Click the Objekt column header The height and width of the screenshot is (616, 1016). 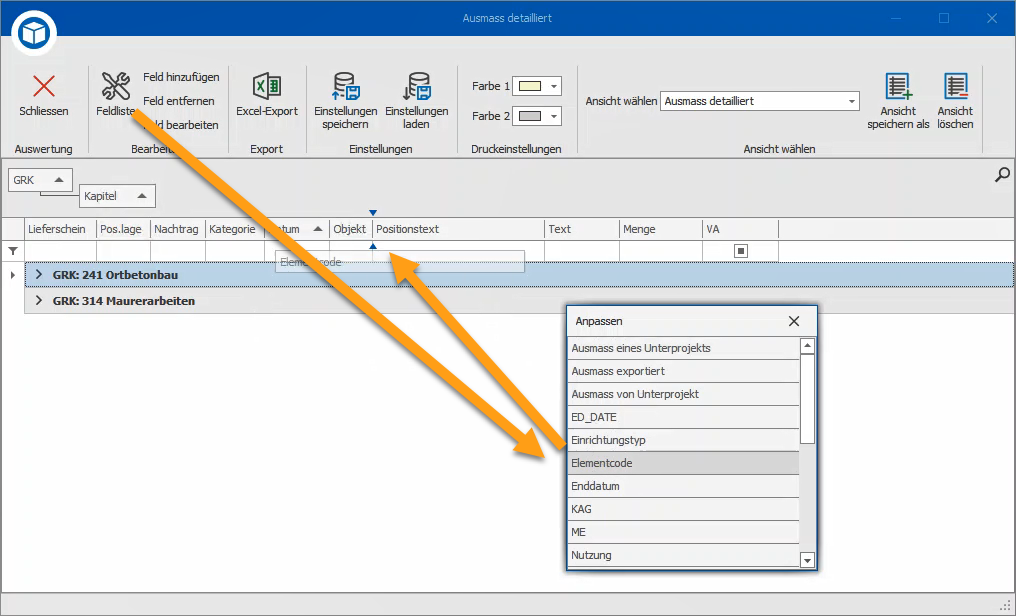pos(351,229)
